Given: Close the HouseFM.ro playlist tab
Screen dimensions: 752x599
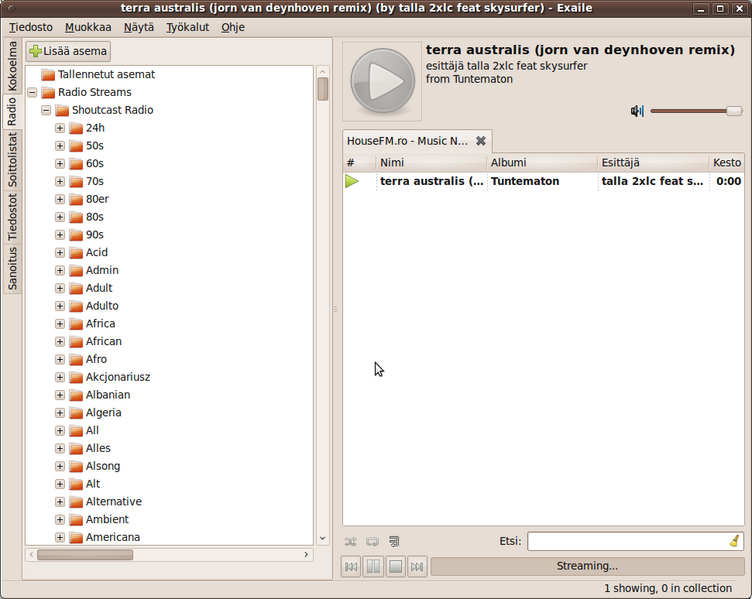Looking at the screenshot, I should [480, 141].
